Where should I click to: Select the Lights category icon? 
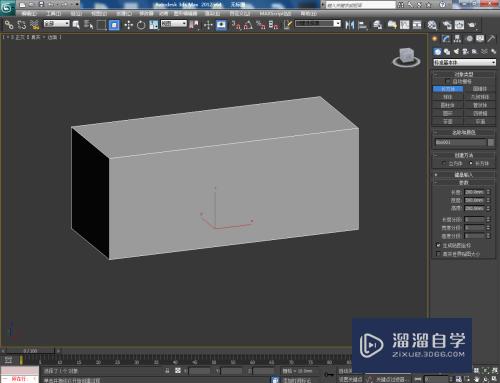click(456, 51)
